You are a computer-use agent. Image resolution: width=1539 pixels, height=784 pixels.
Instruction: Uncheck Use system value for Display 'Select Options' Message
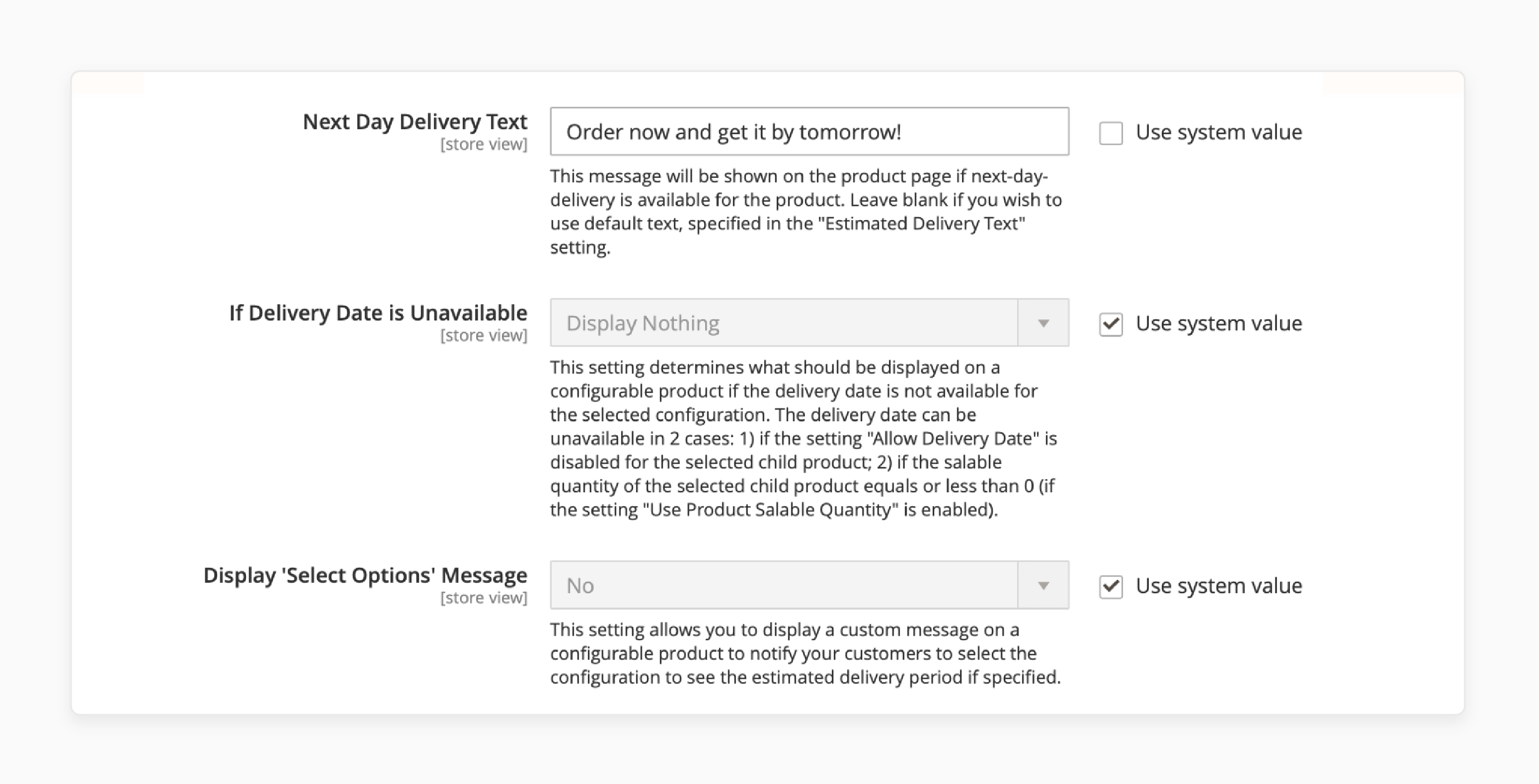(1111, 586)
